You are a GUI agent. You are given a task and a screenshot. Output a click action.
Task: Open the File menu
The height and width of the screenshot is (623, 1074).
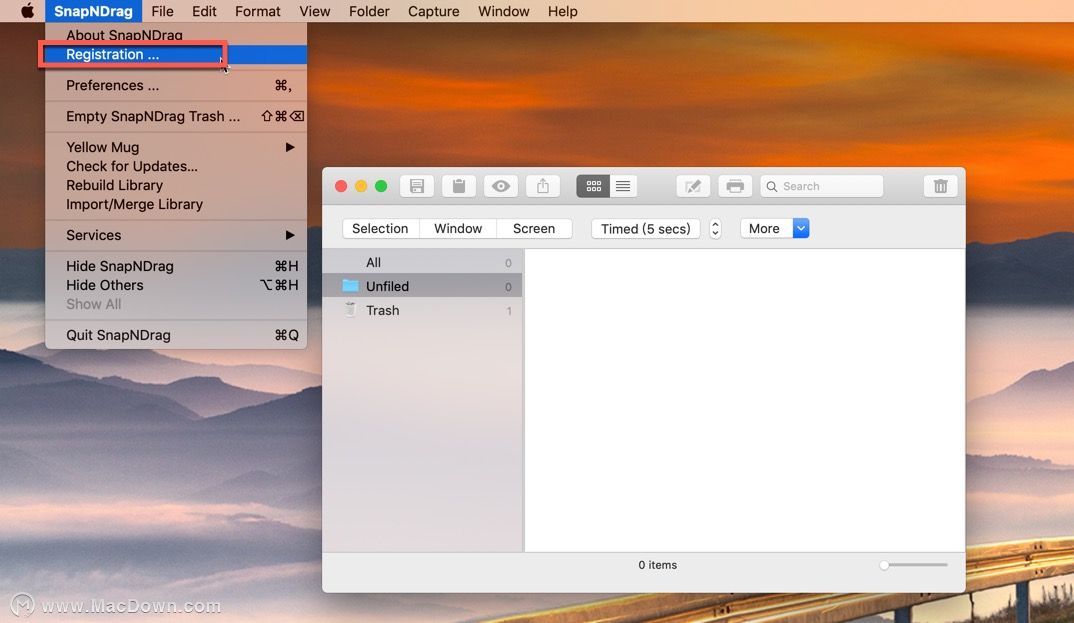click(x=162, y=11)
